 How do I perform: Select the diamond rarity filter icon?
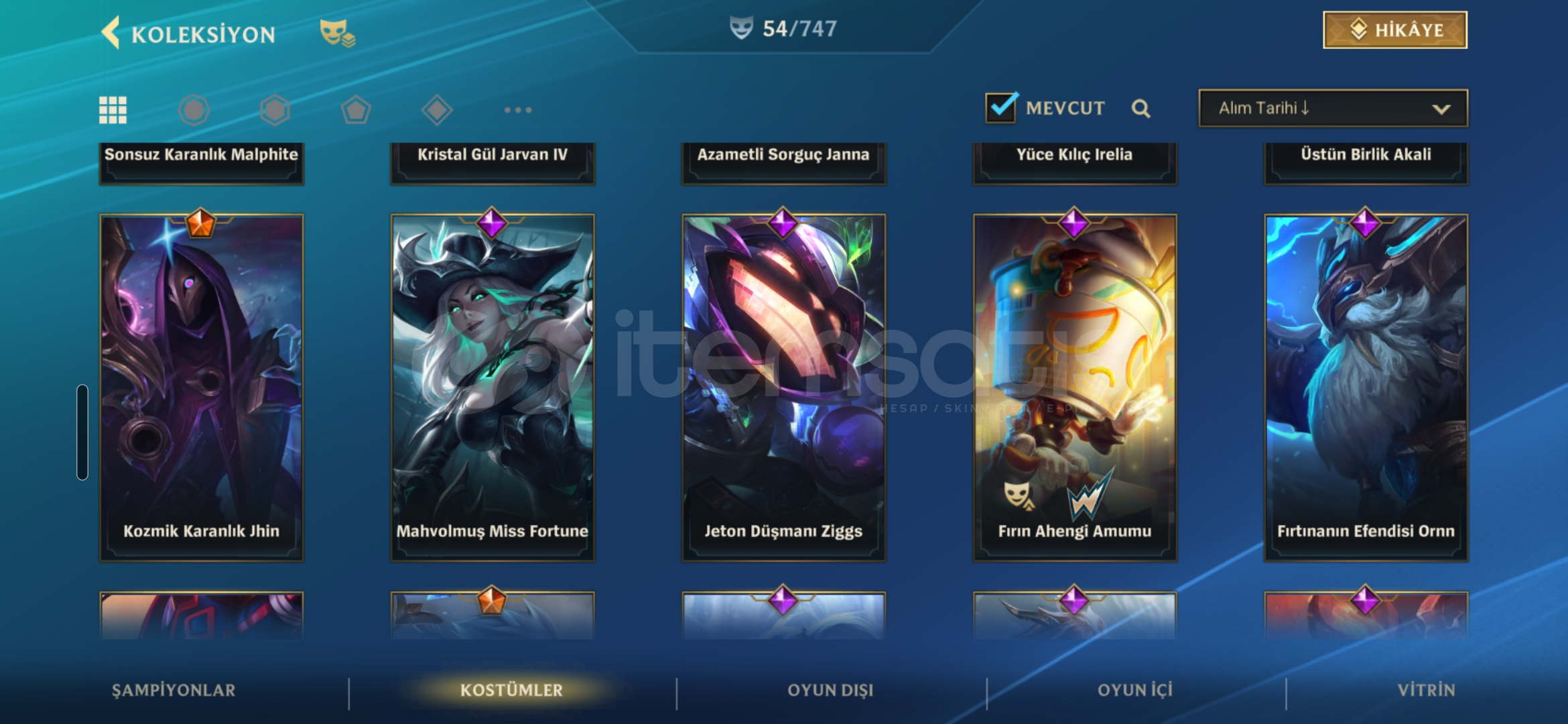(437, 110)
